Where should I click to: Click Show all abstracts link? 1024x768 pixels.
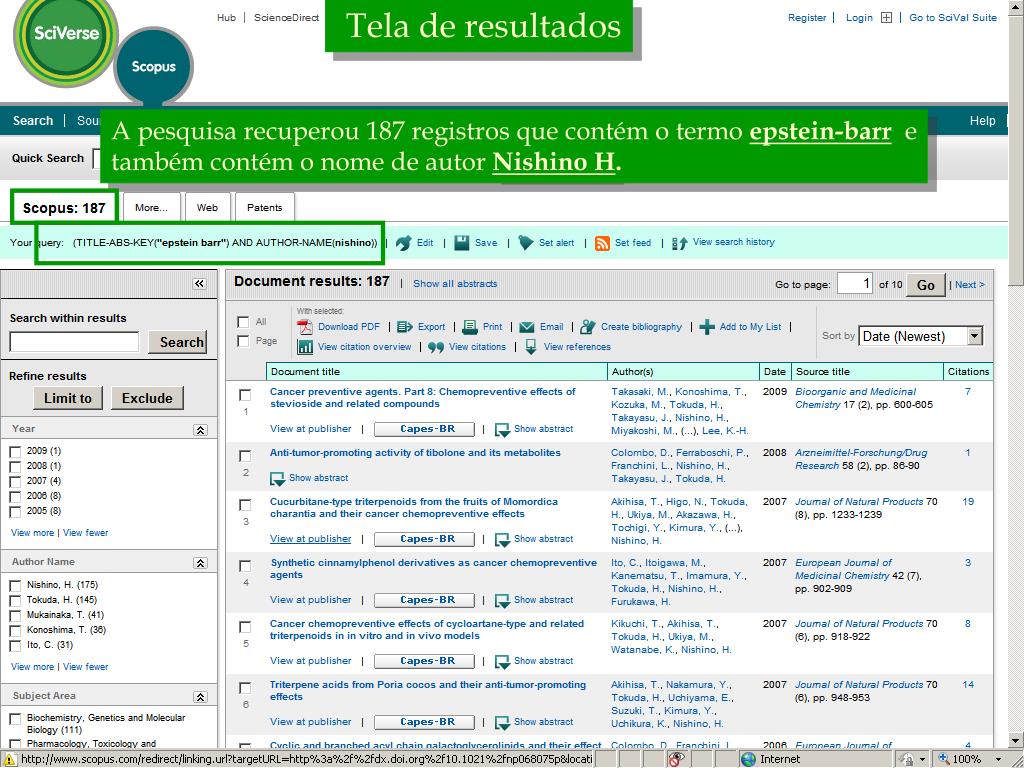coord(455,284)
